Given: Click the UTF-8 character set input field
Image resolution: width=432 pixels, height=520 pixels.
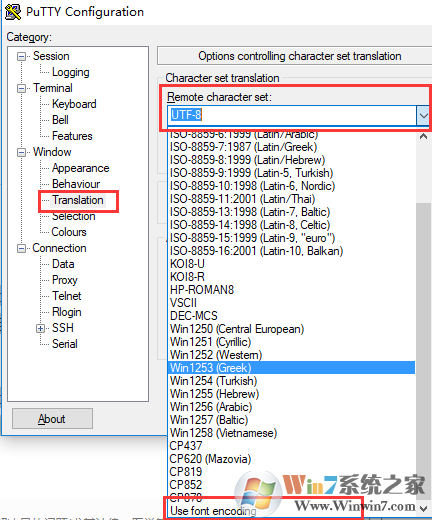Looking at the screenshot, I should point(292,115).
